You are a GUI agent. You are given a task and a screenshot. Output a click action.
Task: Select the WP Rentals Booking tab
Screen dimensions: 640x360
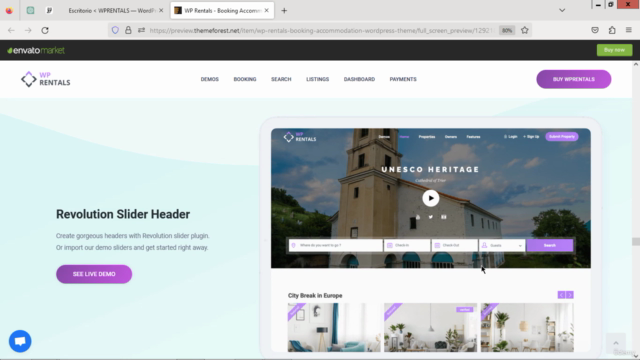[222, 11]
